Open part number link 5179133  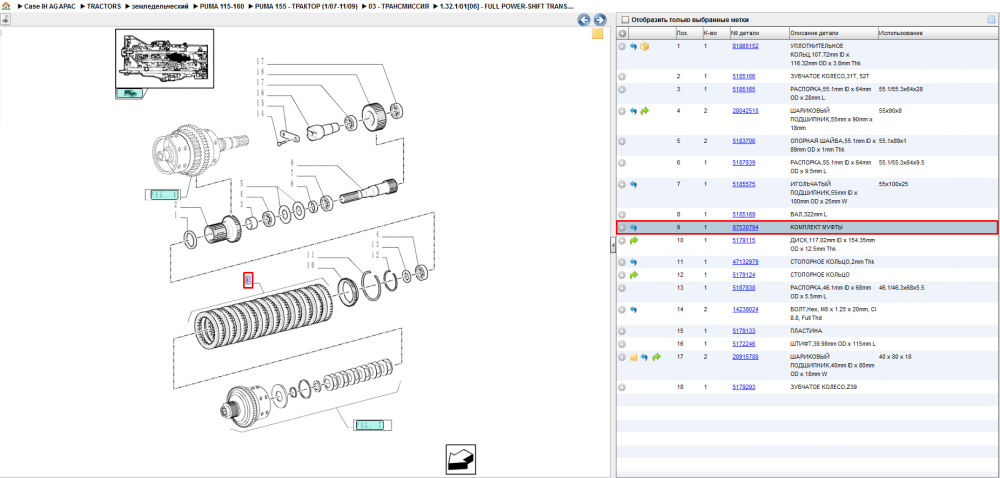point(744,331)
